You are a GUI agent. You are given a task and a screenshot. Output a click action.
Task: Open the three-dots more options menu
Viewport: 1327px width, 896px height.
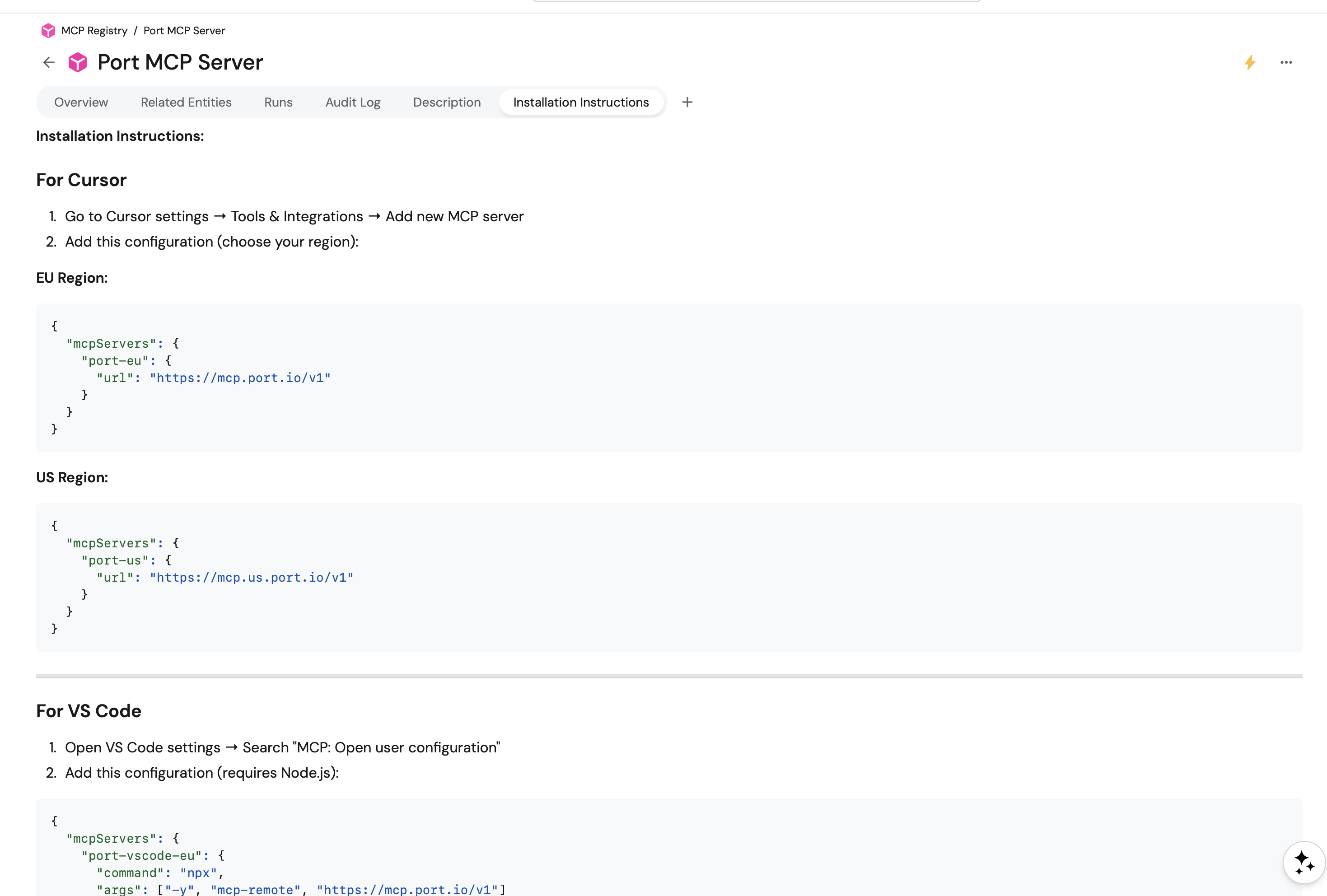(x=1286, y=62)
